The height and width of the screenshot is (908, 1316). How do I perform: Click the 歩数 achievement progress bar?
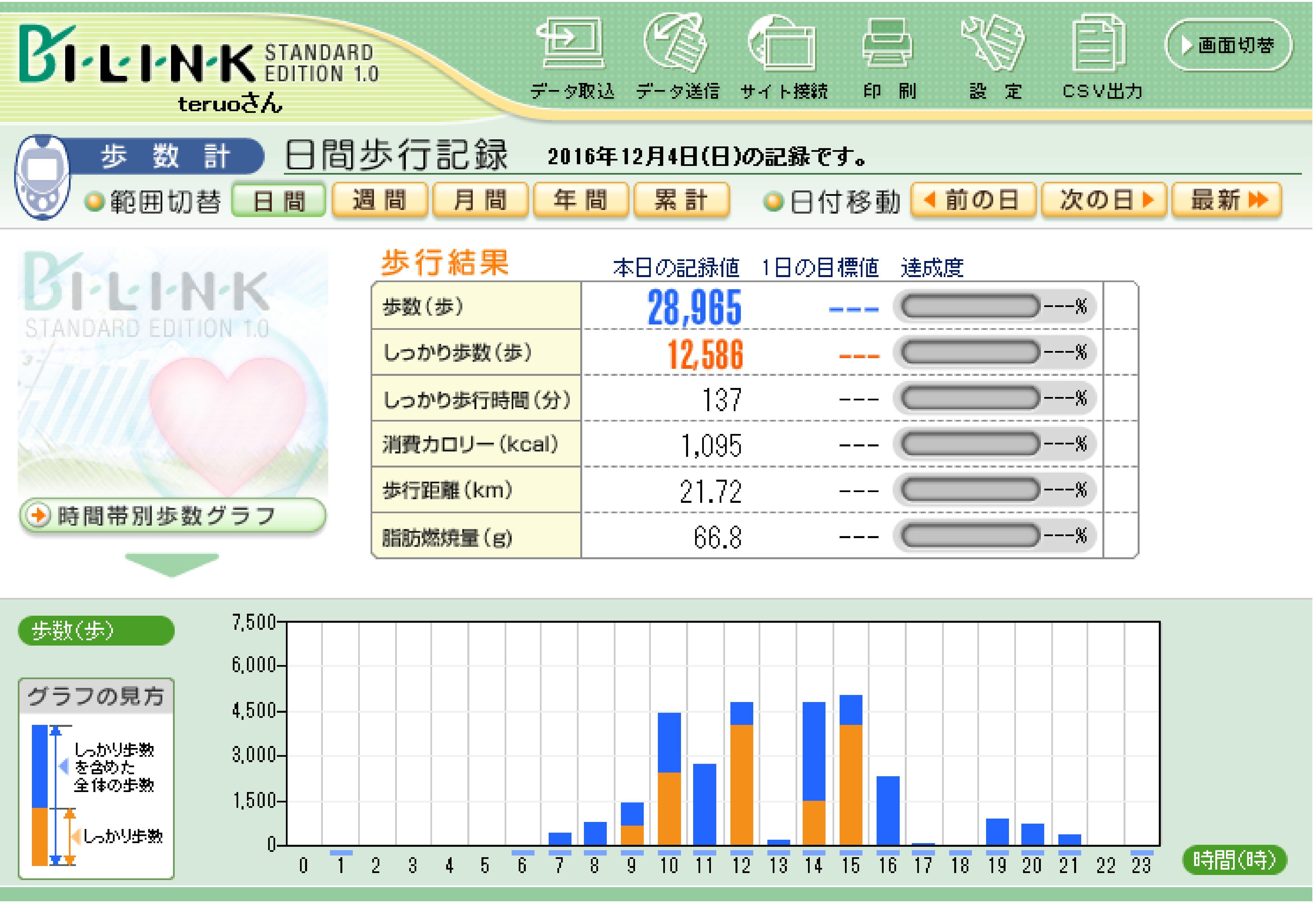[971, 307]
